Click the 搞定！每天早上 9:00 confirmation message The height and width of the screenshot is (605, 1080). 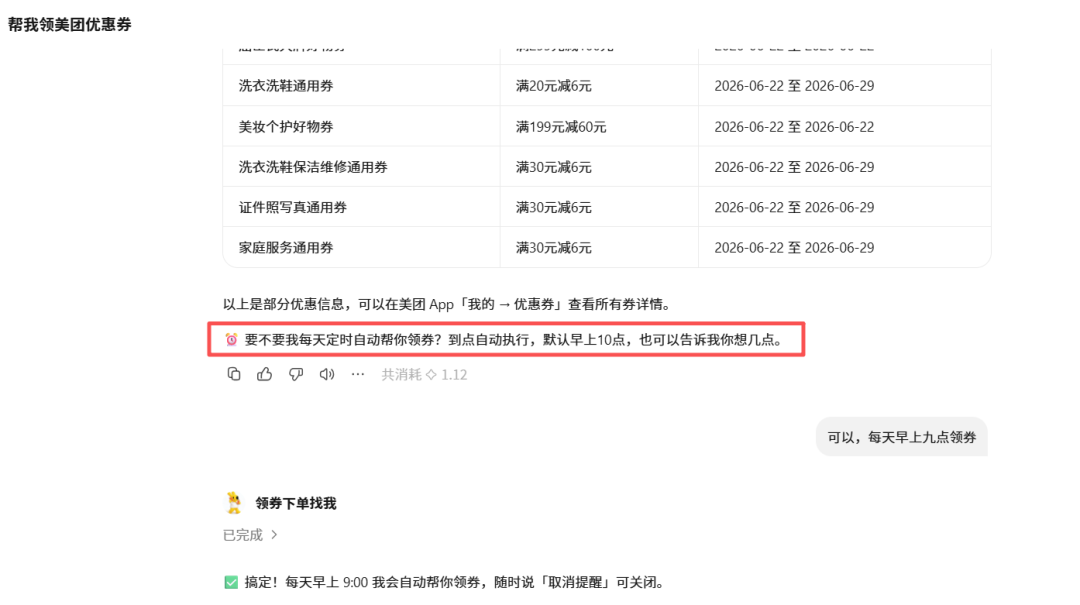(x=445, y=582)
